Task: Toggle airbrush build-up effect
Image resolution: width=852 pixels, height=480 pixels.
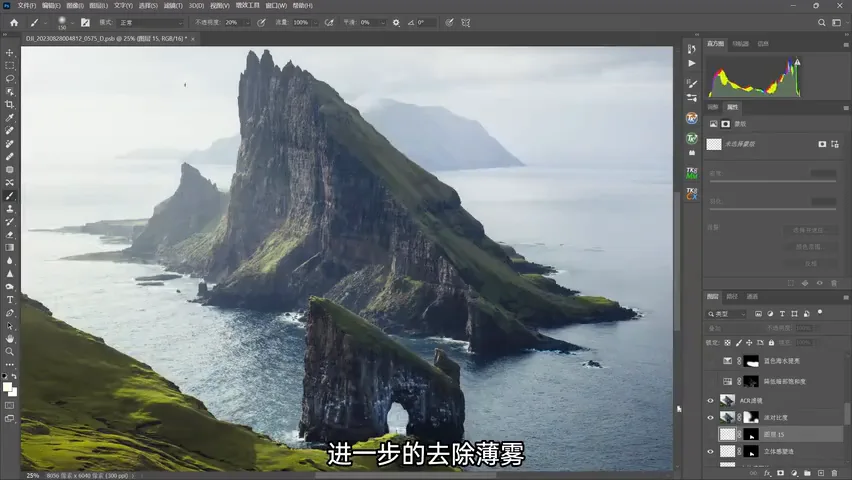Action: tap(329, 23)
